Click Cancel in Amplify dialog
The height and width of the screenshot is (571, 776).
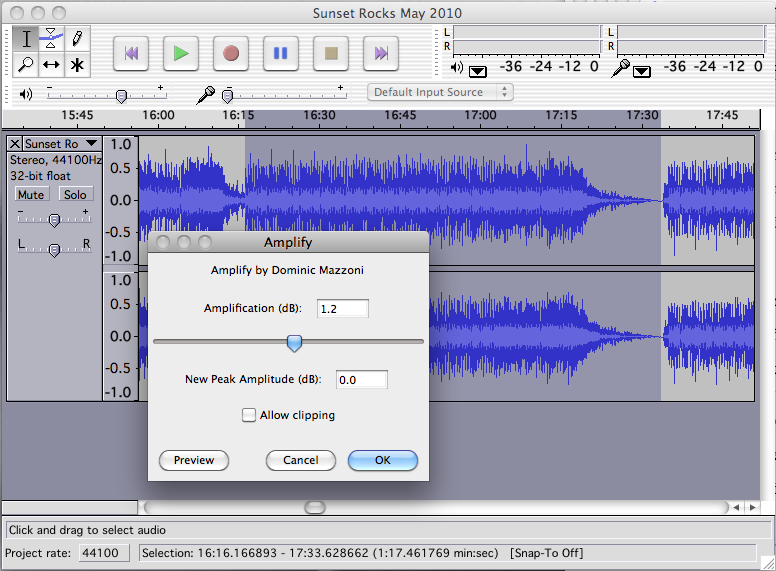300,460
